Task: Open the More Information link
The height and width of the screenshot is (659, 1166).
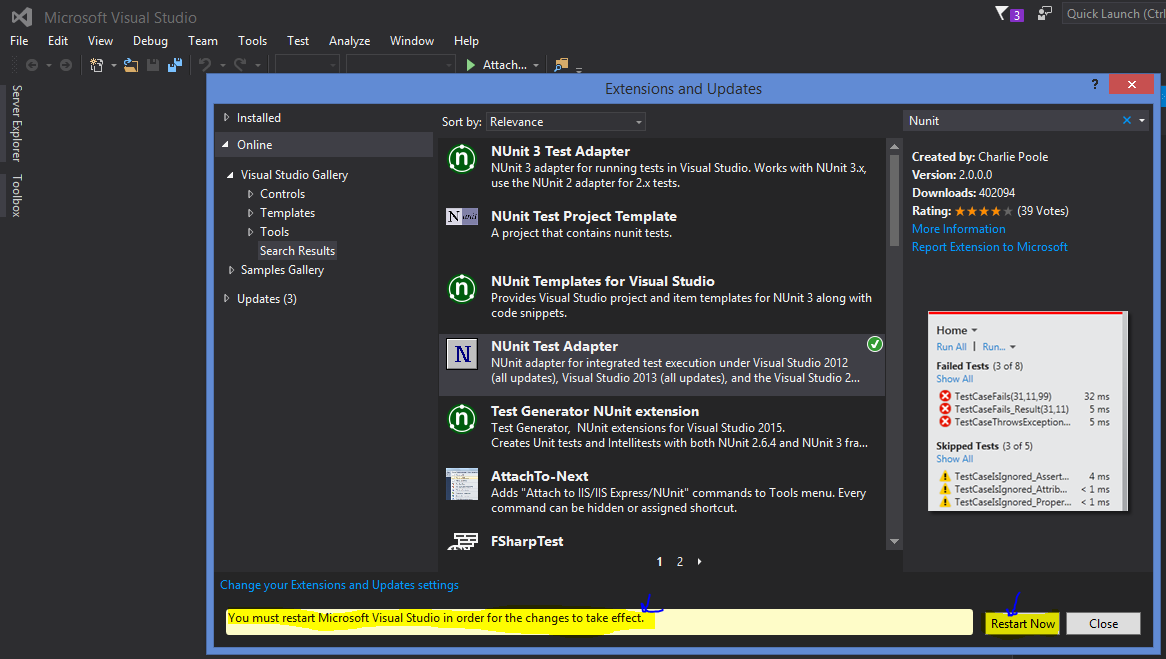Action: pyautogui.click(x=958, y=228)
